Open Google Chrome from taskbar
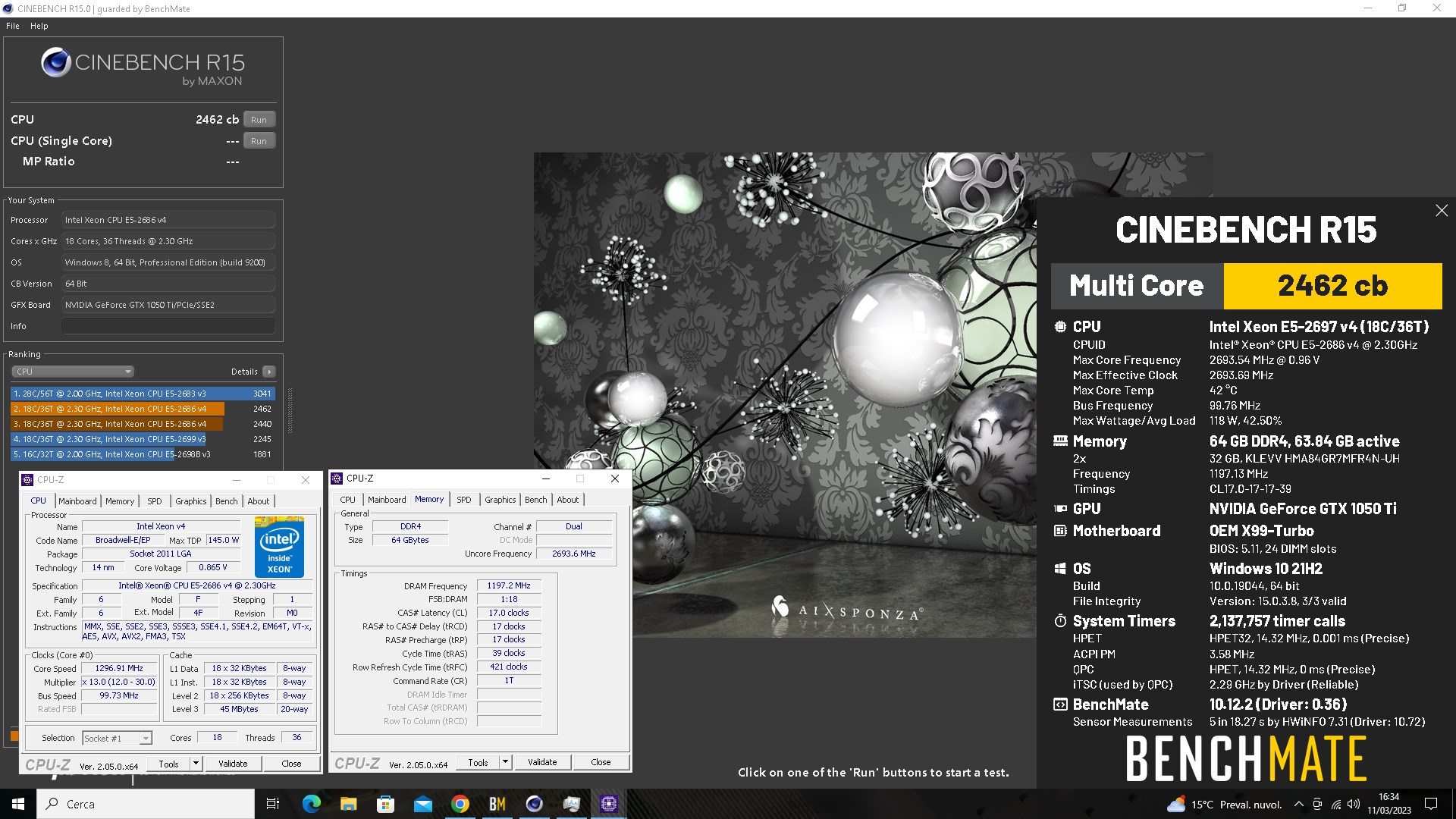The image size is (1456, 819). click(x=460, y=804)
